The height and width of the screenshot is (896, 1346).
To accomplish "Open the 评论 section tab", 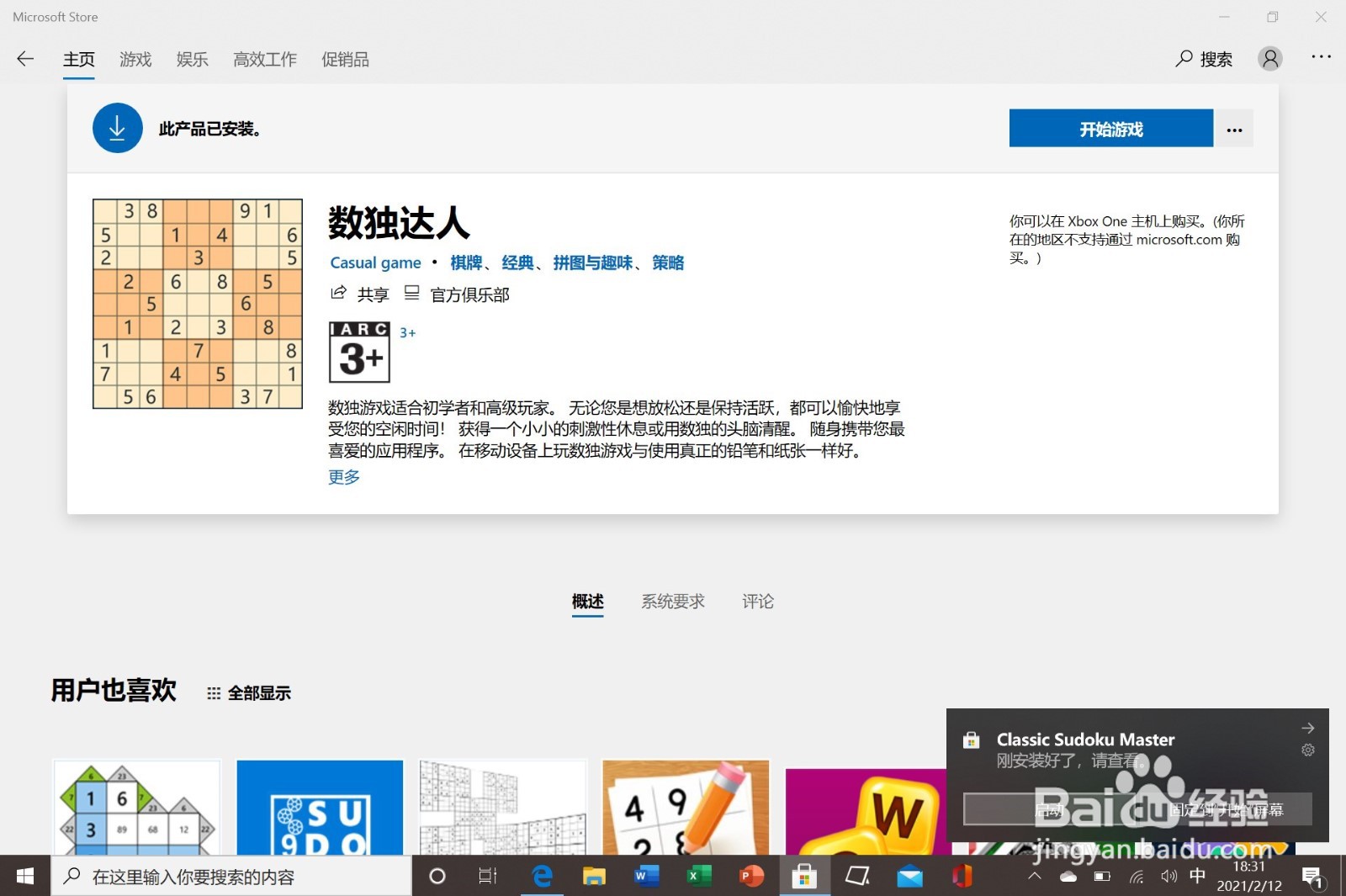I will click(x=758, y=602).
